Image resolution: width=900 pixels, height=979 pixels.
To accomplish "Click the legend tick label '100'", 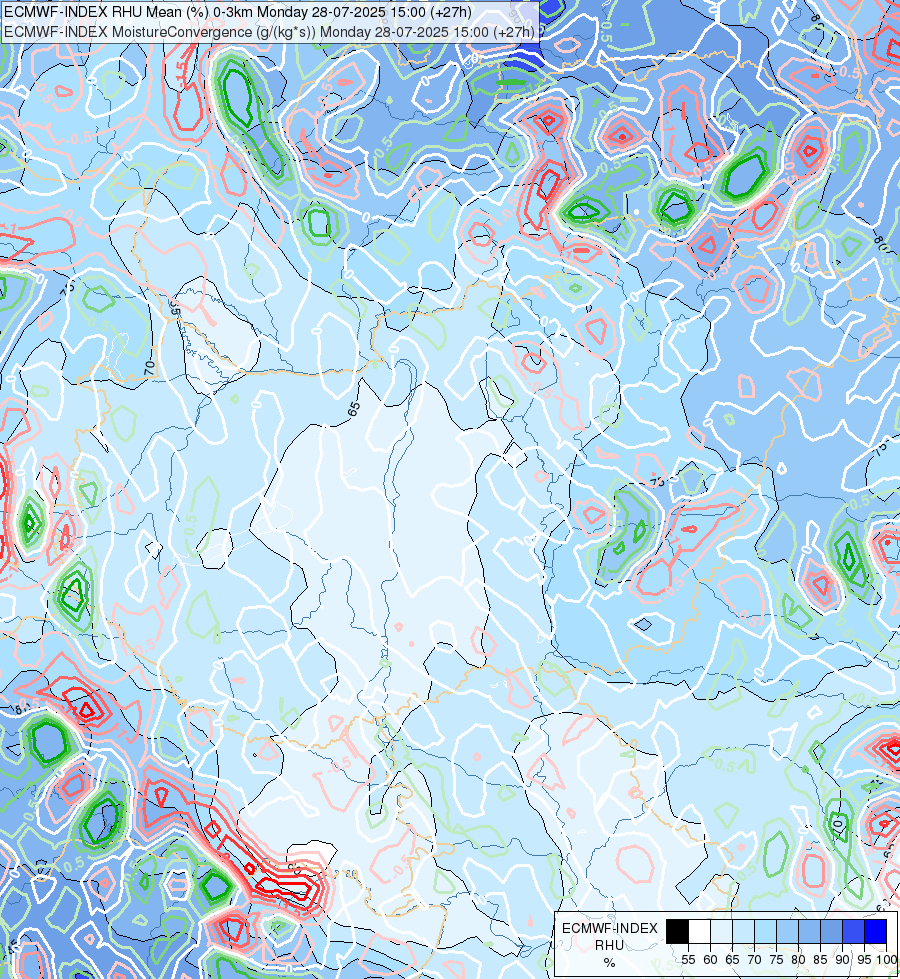I will click(x=887, y=960).
